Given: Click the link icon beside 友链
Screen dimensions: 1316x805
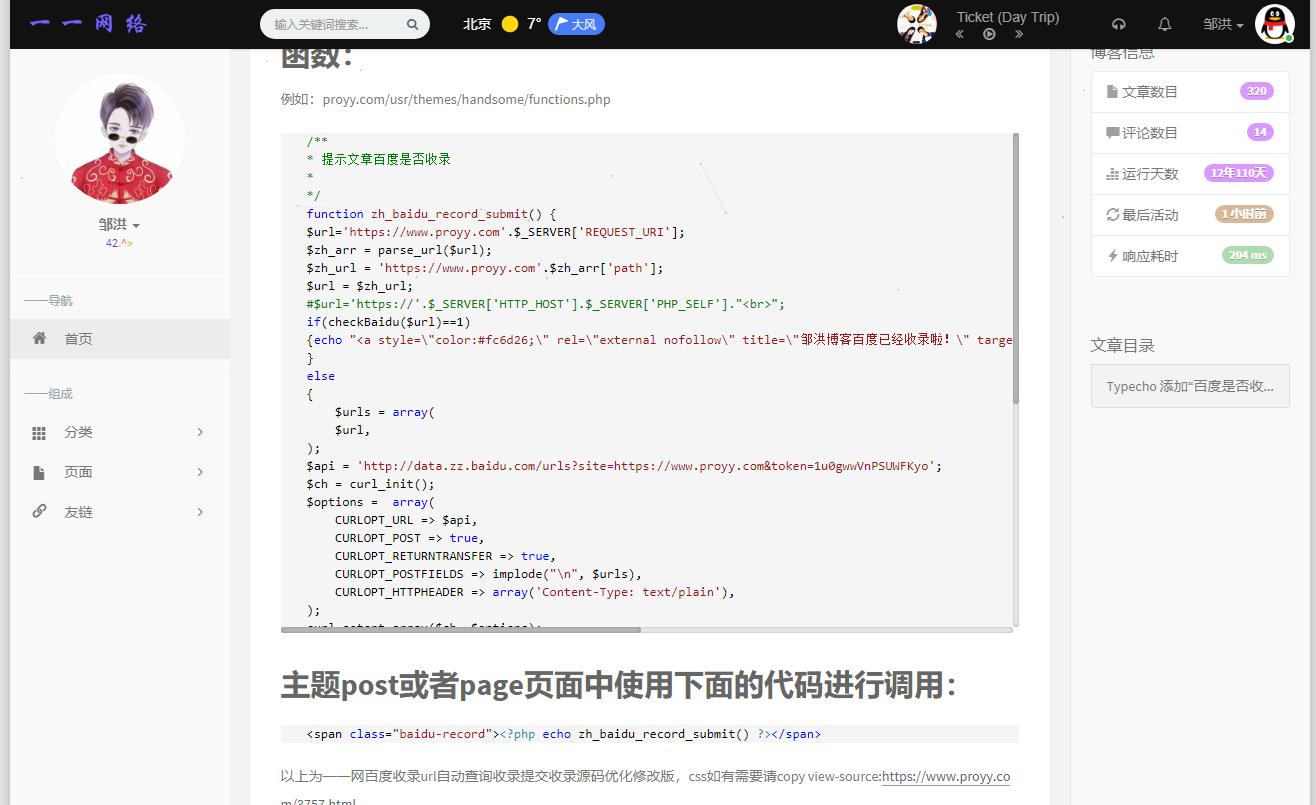Looking at the screenshot, I should pos(39,511).
